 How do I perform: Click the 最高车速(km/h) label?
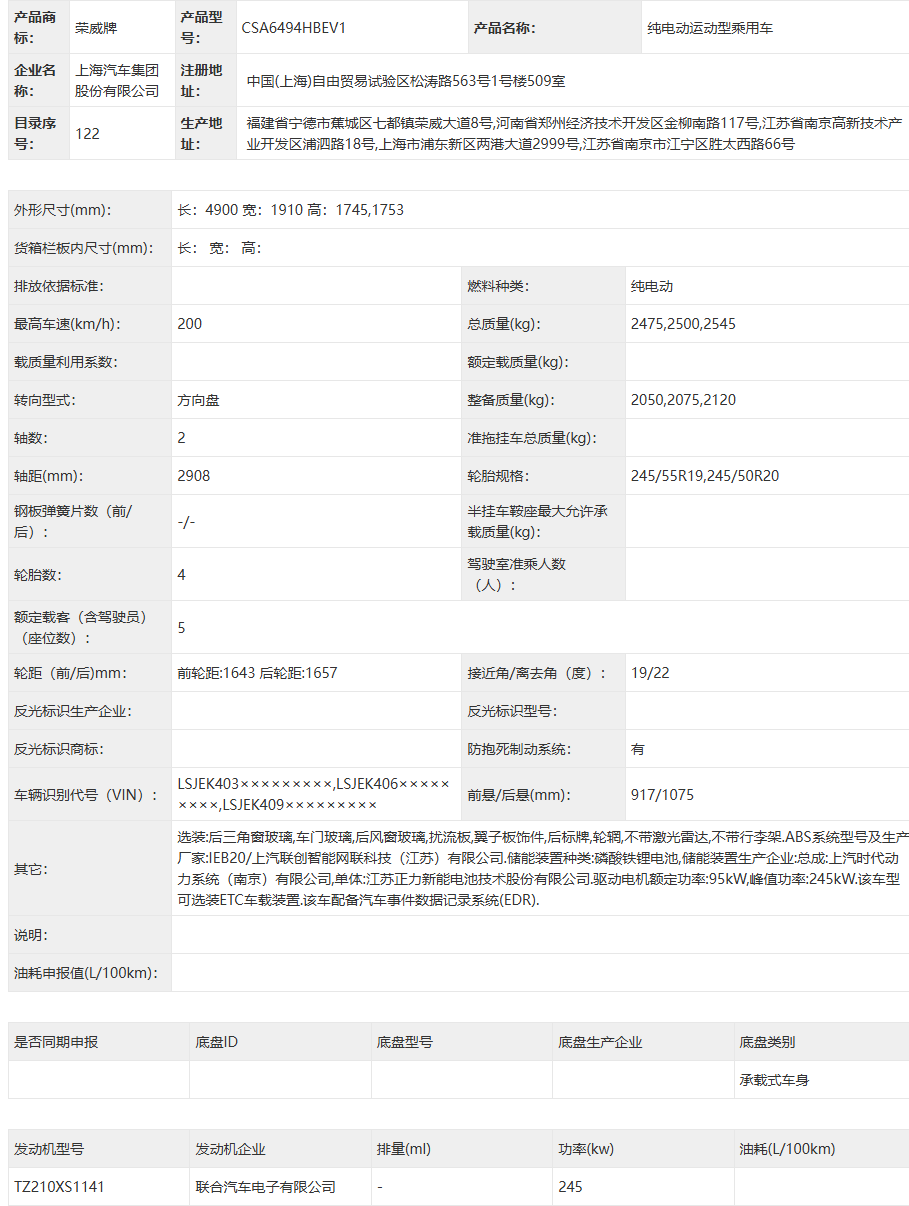[66, 324]
